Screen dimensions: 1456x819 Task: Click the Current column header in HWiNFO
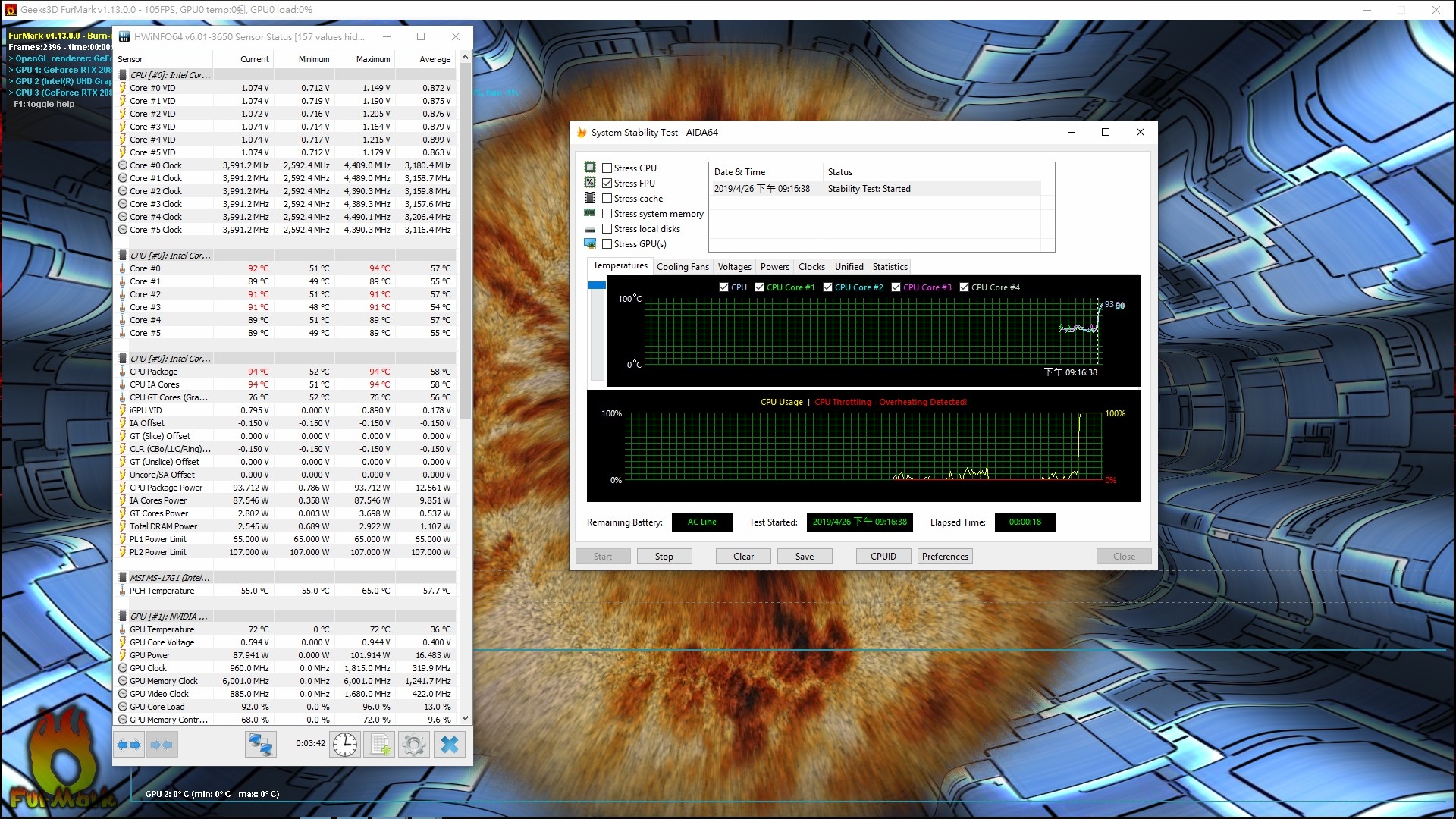click(243, 59)
